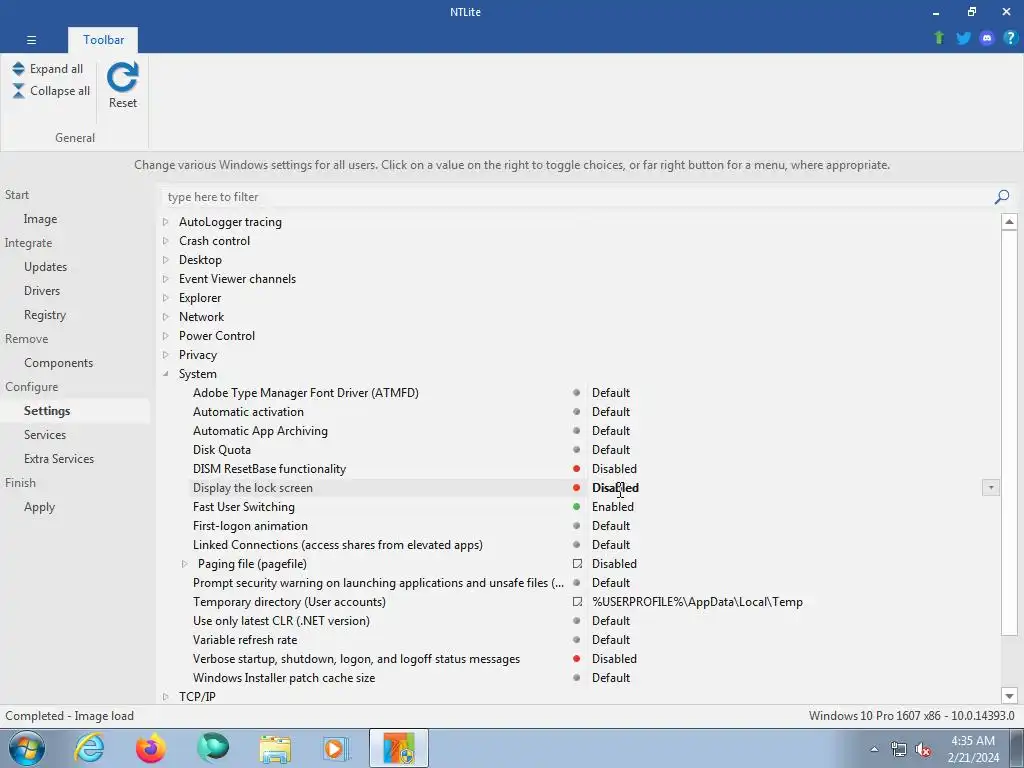This screenshot has width=1024, height=768.
Task: Show hidden tray icons arrow
Action: 874,750
